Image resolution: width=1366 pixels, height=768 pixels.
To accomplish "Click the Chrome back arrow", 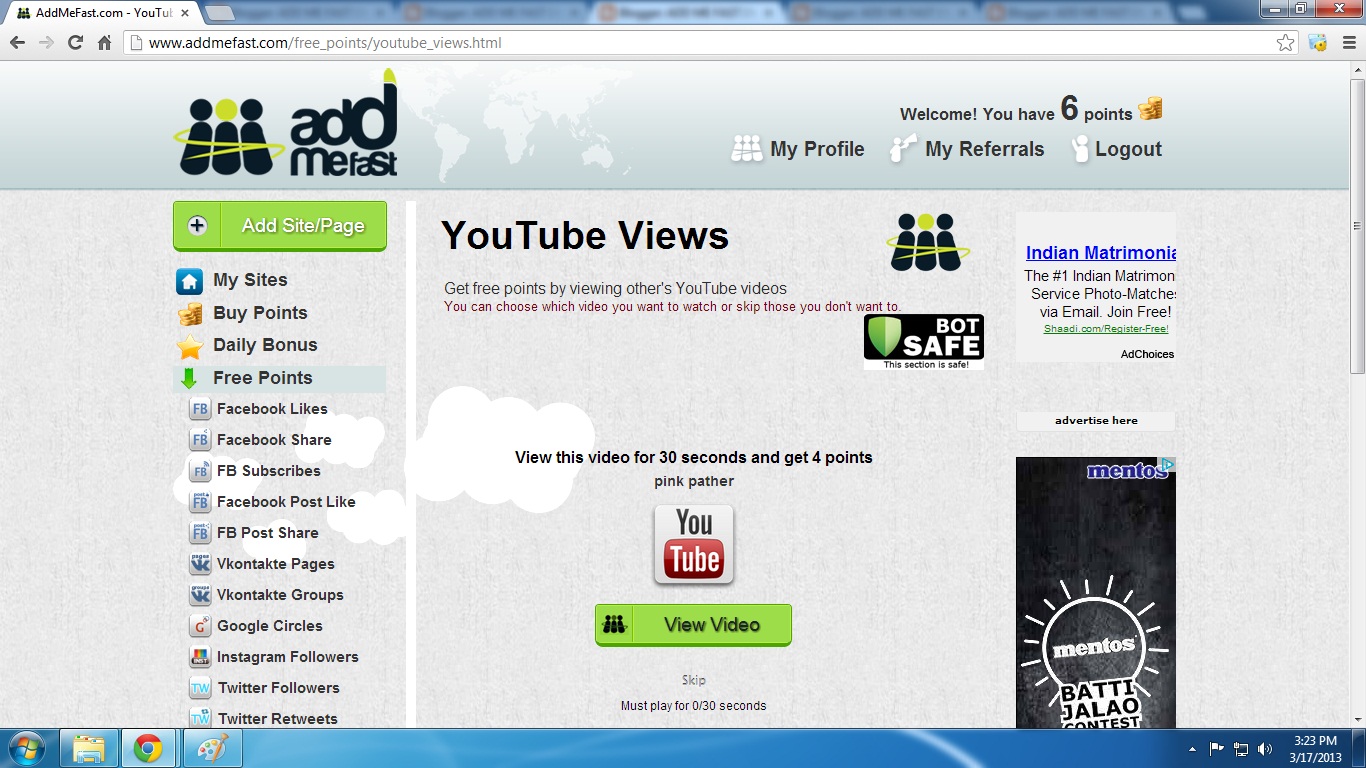I will tap(17, 43).
